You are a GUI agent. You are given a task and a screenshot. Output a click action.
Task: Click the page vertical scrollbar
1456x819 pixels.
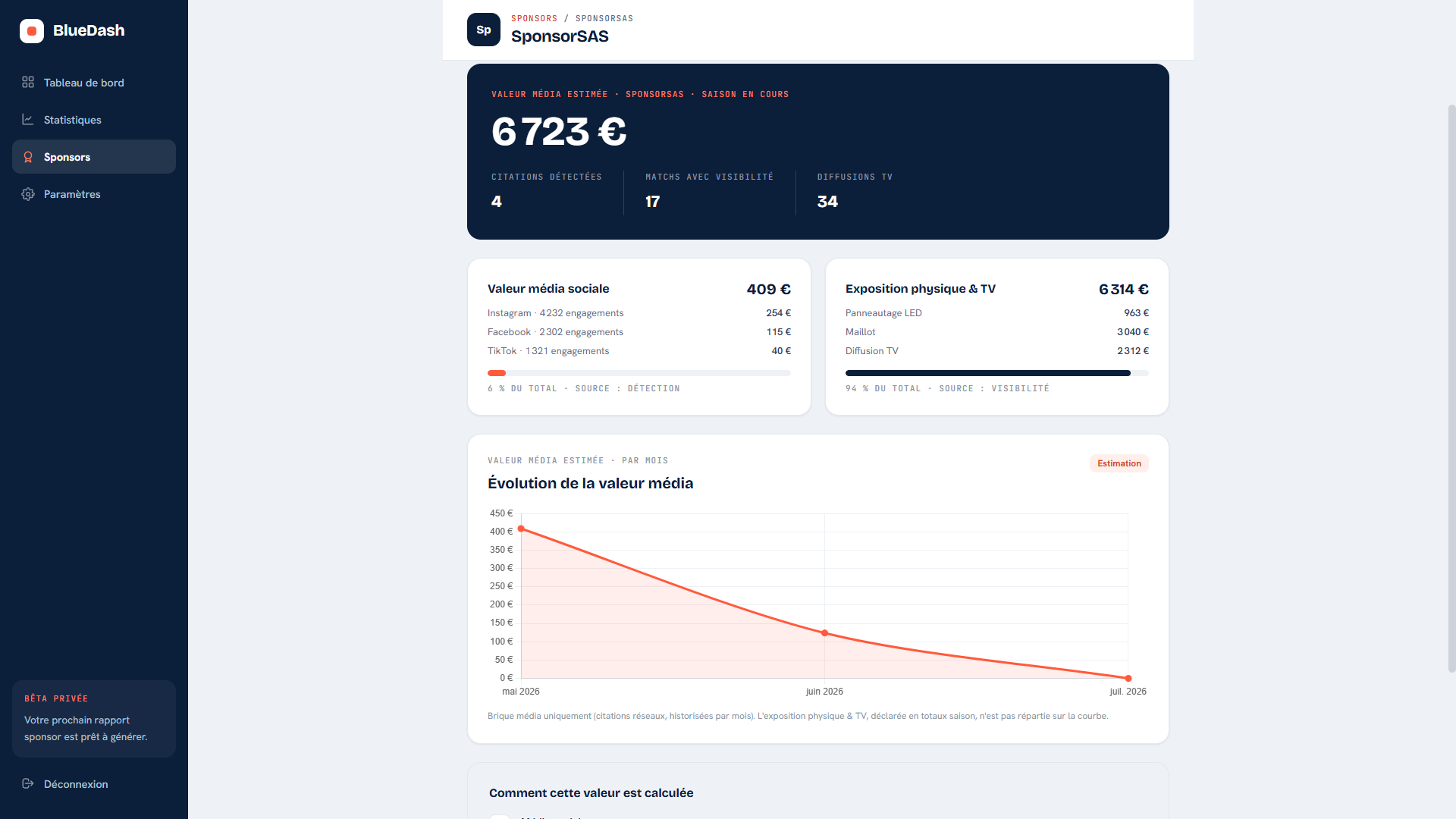tap(1451, 388)
